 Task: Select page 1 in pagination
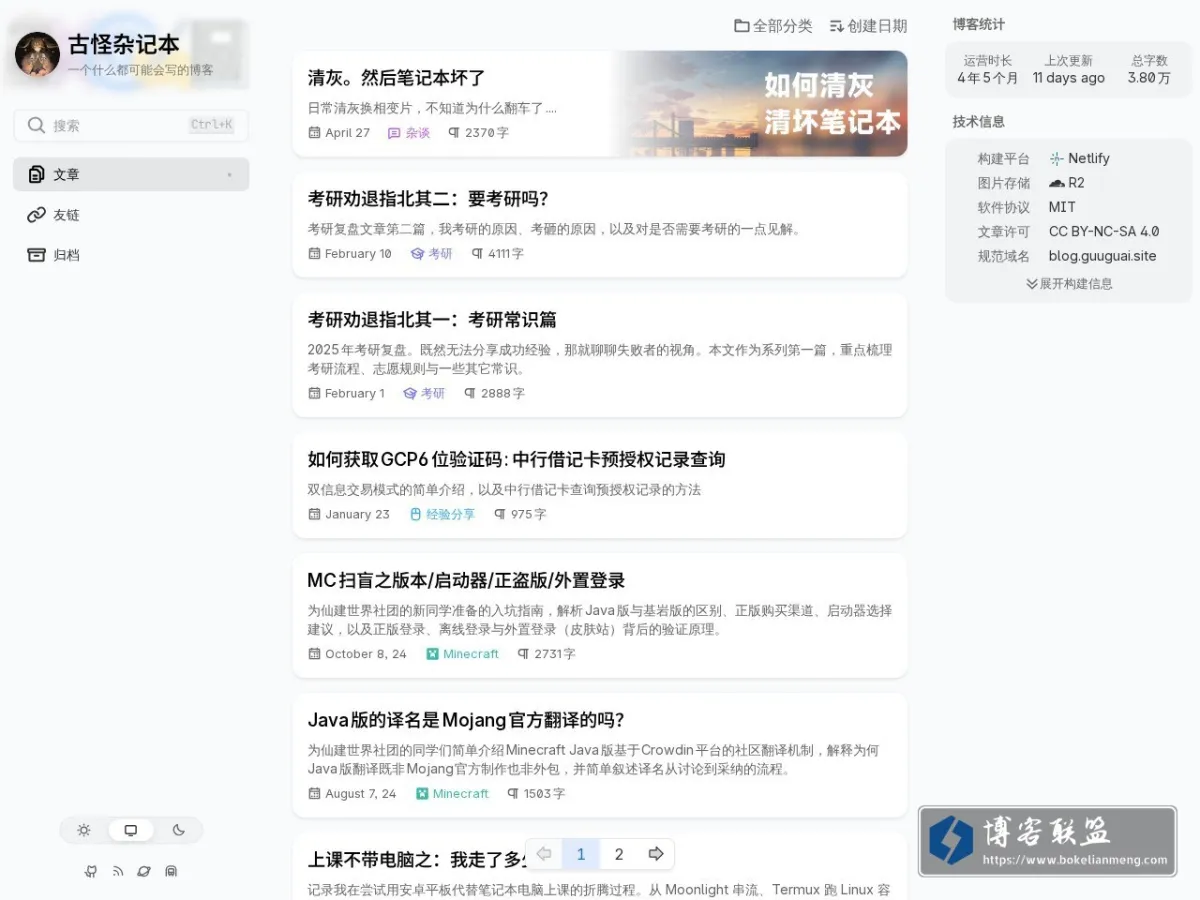(581, 854)
